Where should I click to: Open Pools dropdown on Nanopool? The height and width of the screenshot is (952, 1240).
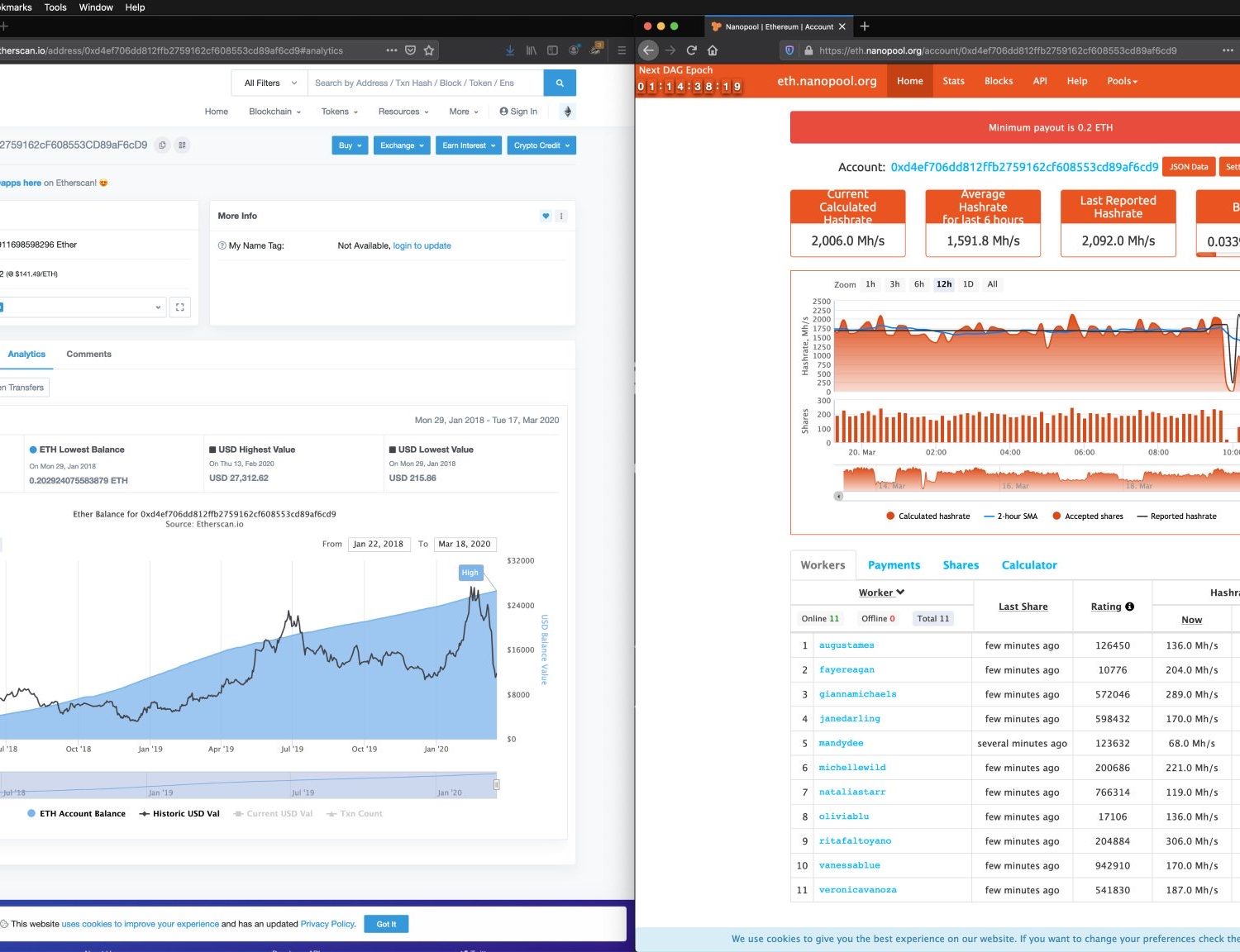click(1122, 81)
